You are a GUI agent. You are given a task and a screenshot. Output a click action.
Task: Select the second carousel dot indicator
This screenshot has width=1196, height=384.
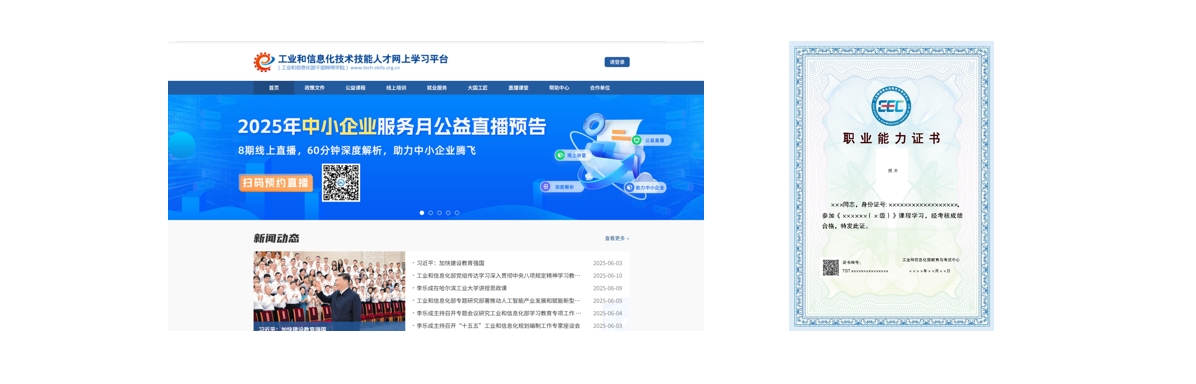pos(431,213)
